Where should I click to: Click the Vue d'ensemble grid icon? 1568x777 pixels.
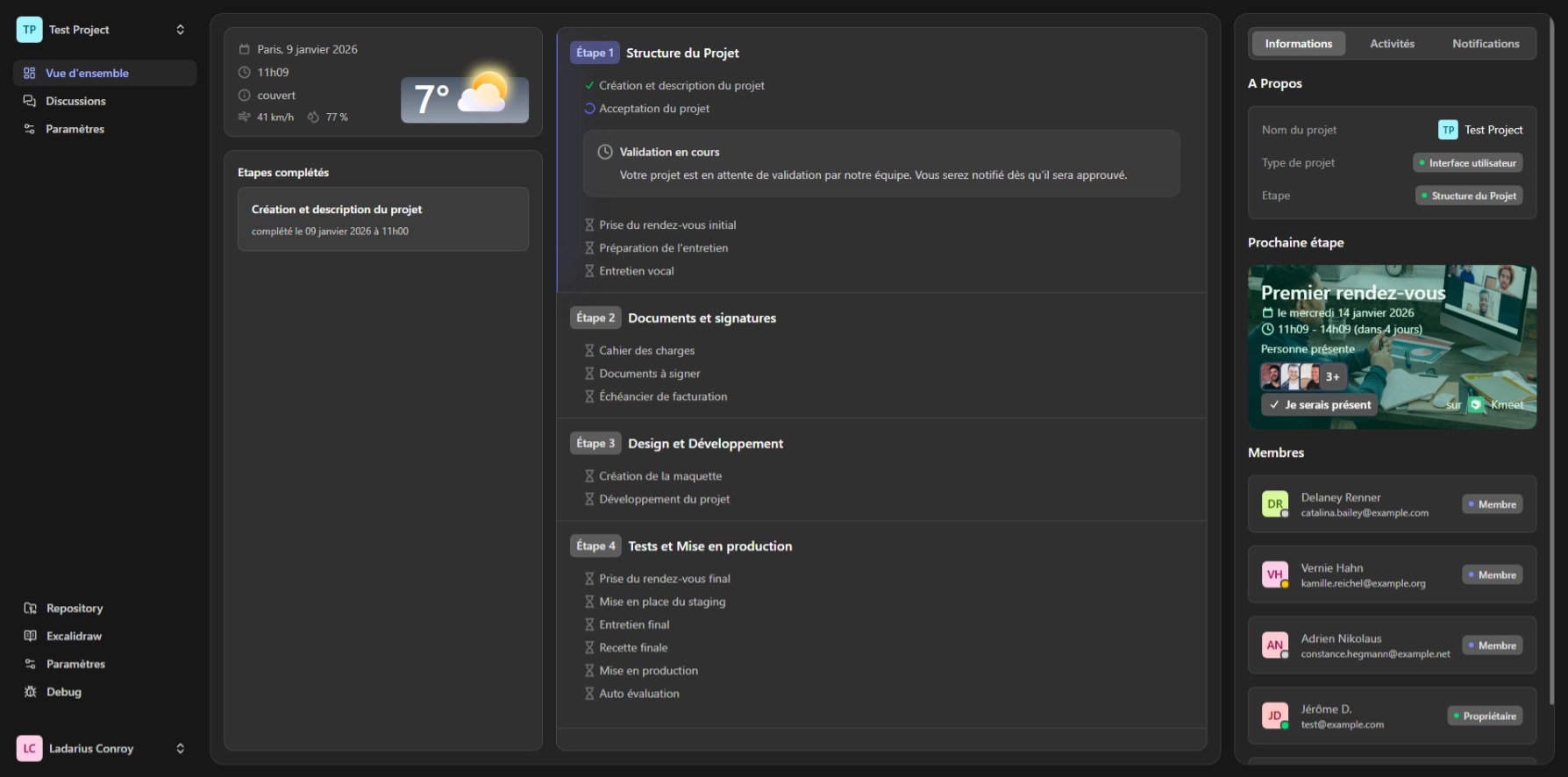click(30, 74)
